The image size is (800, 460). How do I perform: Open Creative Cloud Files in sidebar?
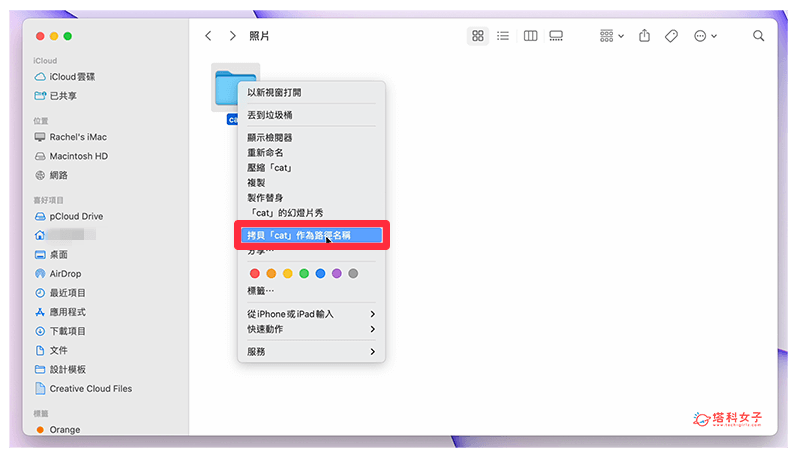pos(83,389)
